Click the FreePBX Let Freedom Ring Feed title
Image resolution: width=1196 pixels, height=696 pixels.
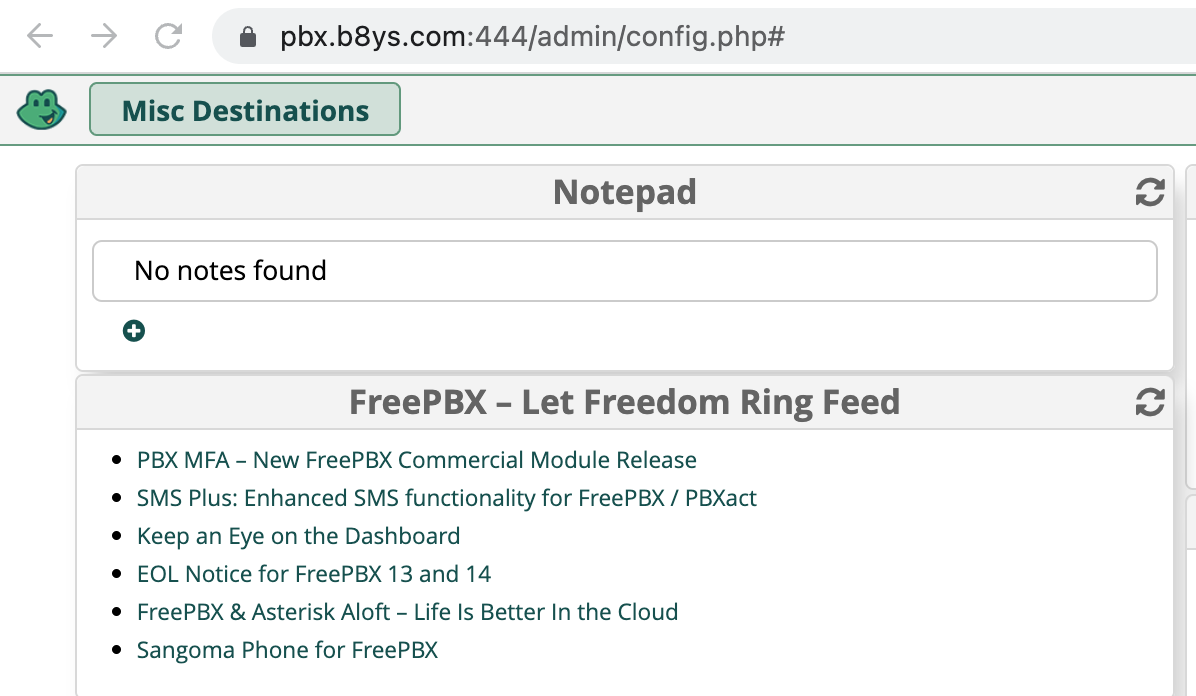pos(624,402)
